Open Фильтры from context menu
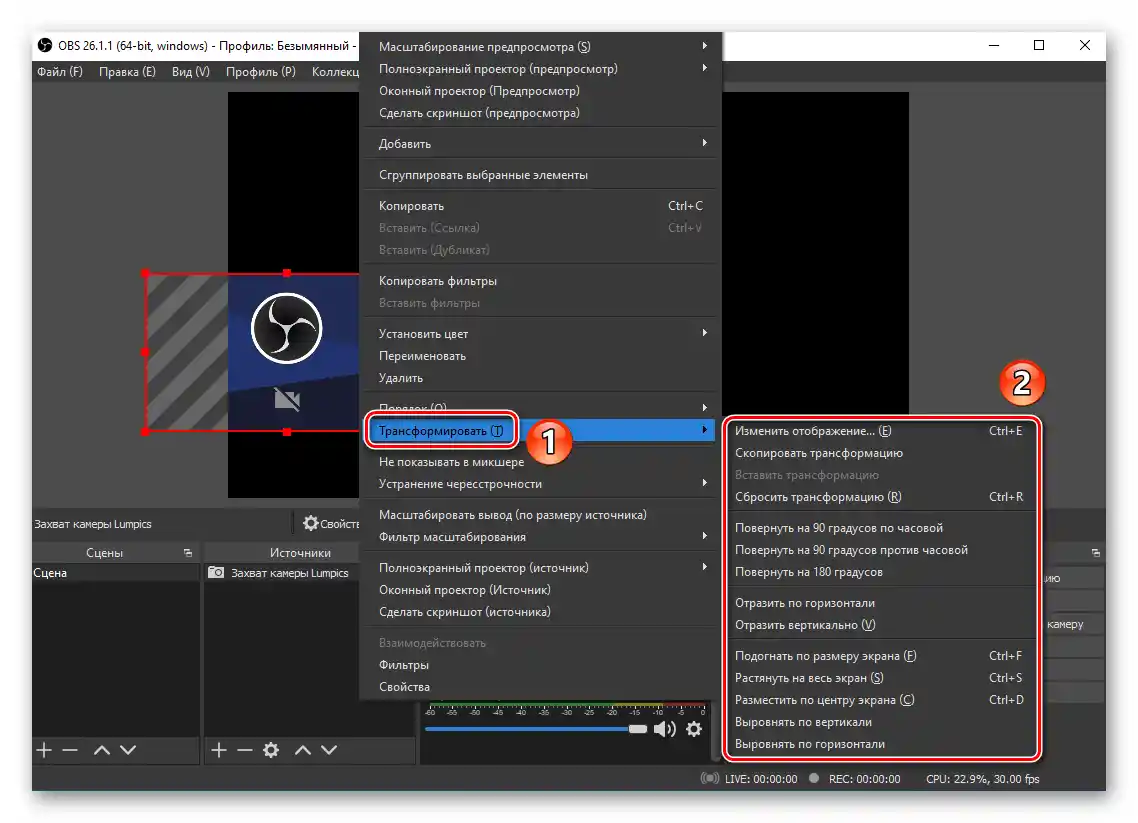 pyautogui.click(x=541, y=665)
